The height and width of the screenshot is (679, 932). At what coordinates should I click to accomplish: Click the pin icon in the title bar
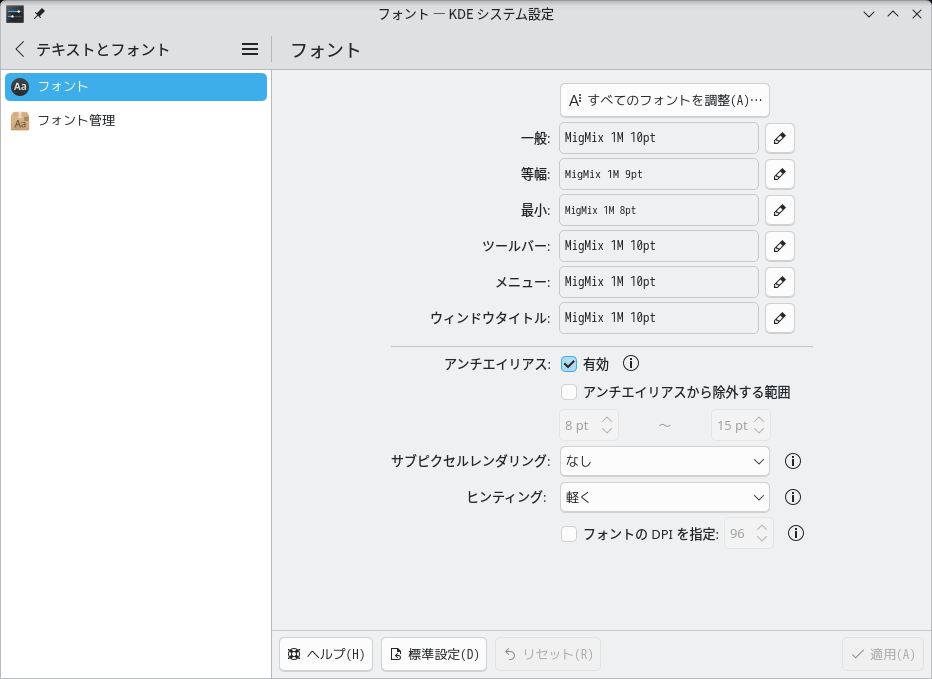coord(38,14)
